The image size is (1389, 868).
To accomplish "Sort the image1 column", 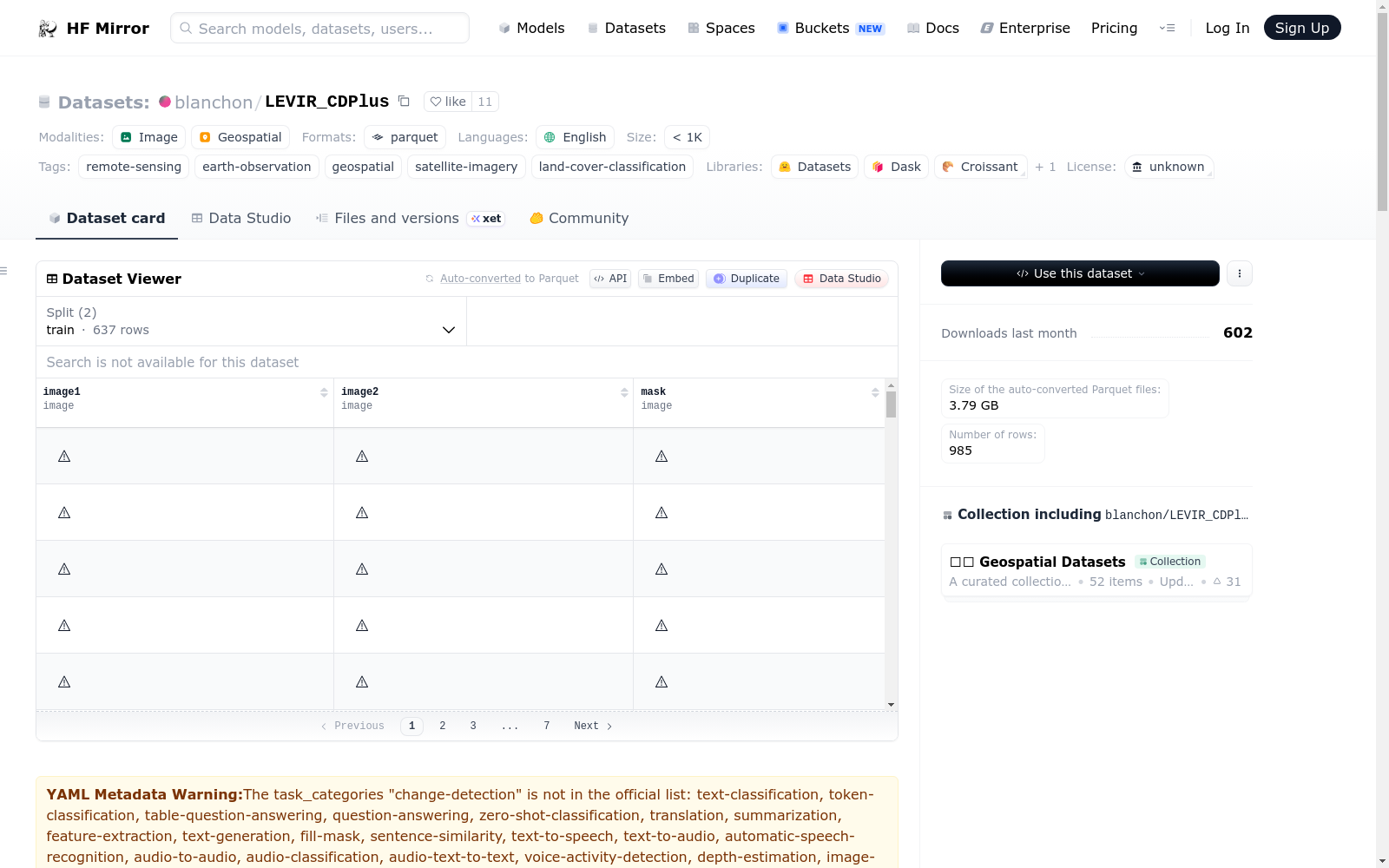I will tap(324, 392).
